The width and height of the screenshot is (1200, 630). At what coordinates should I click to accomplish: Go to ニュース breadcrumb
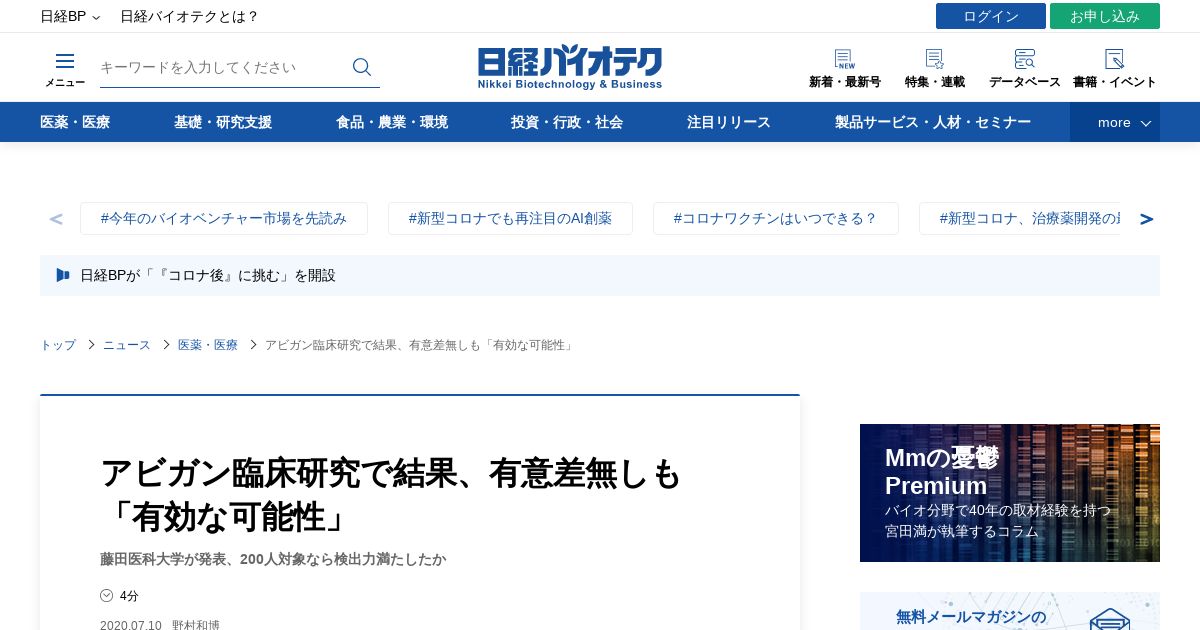[127, 345]
